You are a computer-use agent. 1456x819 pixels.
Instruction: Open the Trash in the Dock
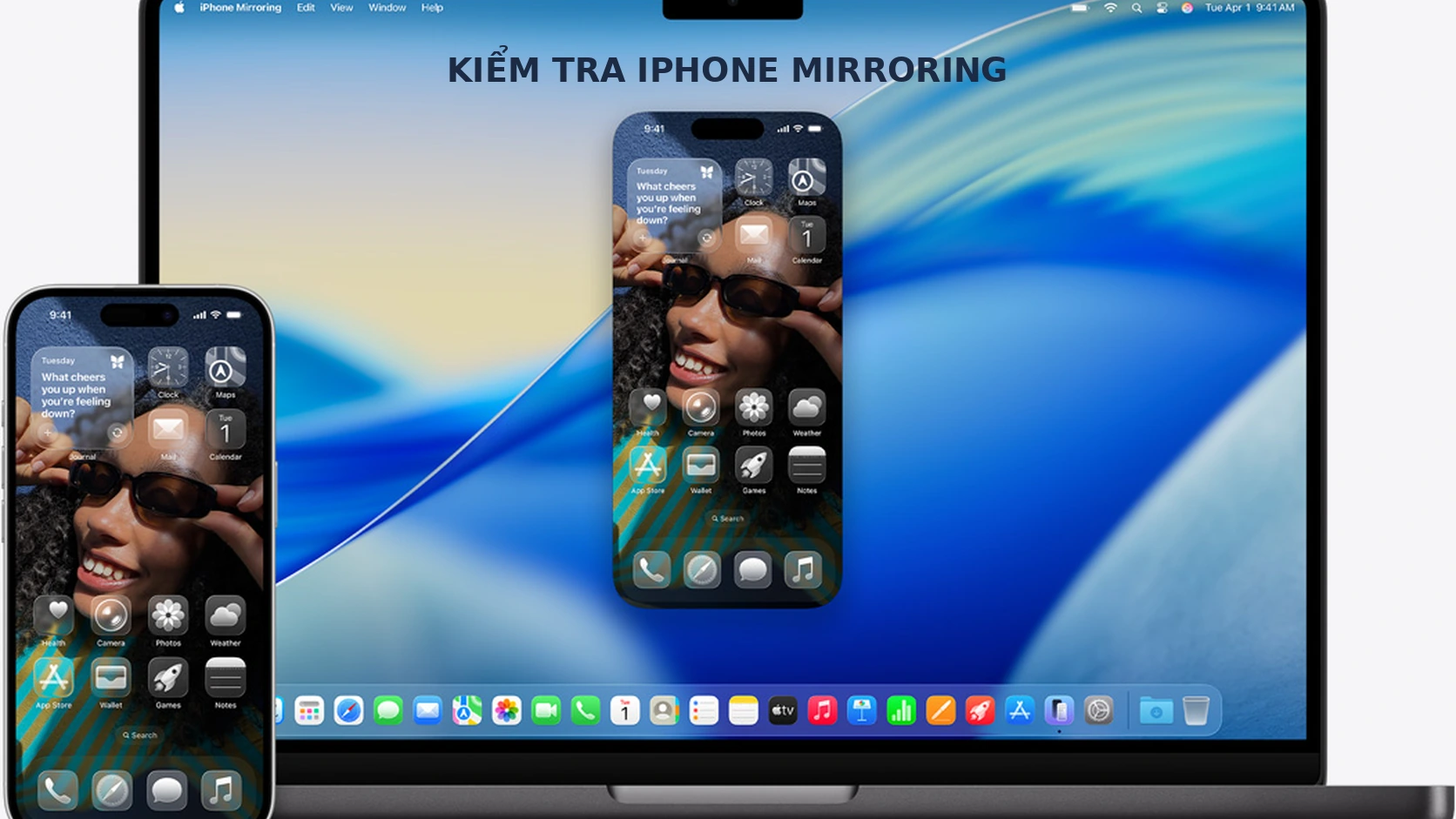(1196, 711)
